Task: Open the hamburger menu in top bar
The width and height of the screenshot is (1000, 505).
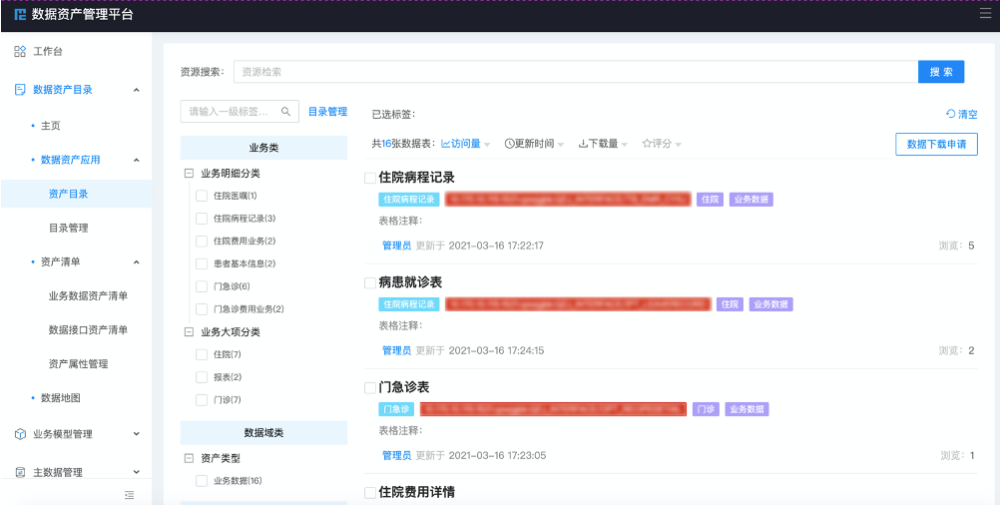Action: tap(985, 14)
